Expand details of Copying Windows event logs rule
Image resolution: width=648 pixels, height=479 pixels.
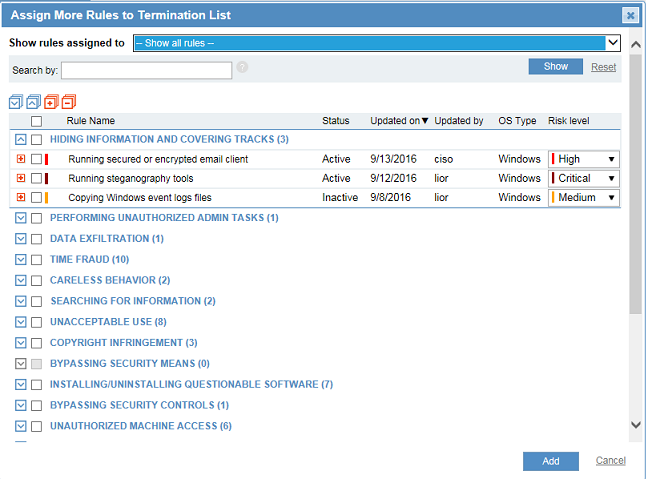21,197
